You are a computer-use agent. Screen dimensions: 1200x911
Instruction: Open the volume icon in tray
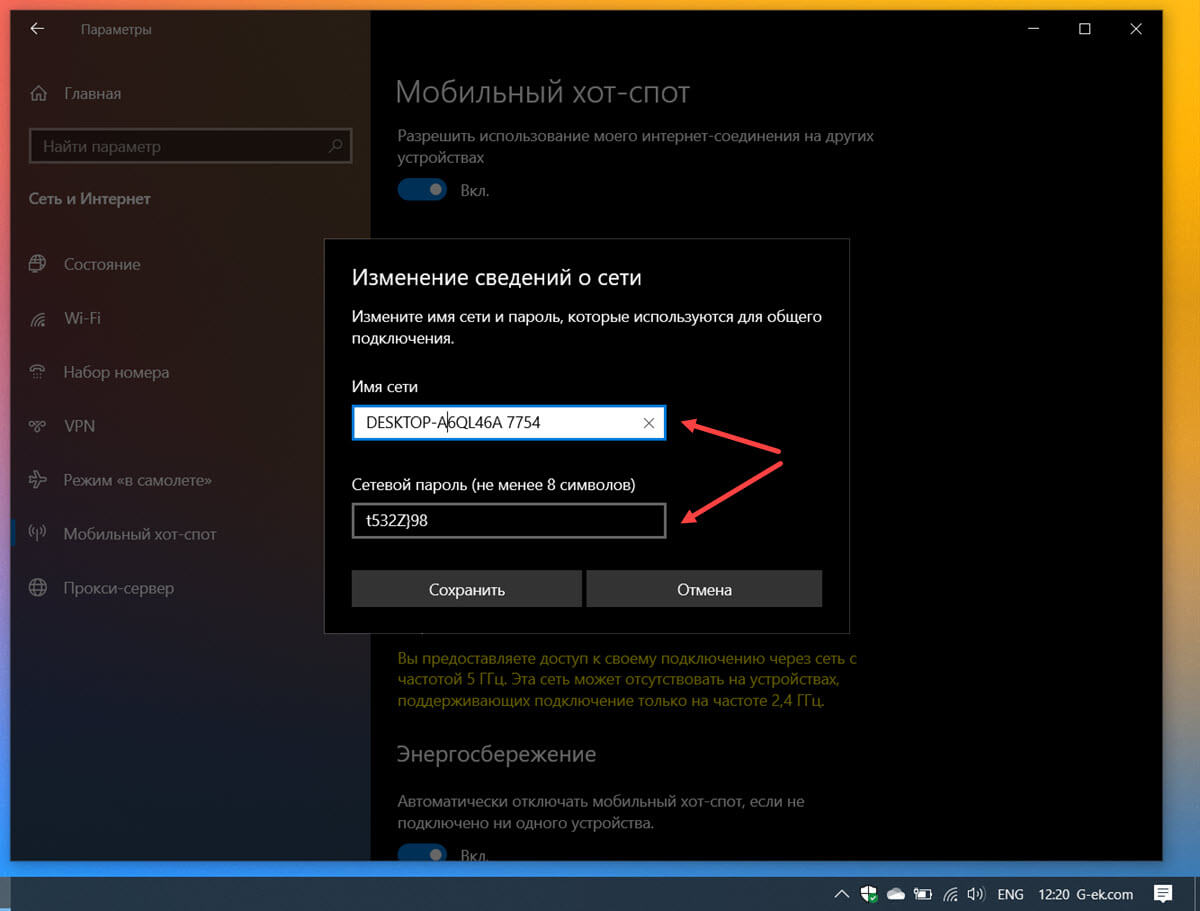tap(976, 893)
